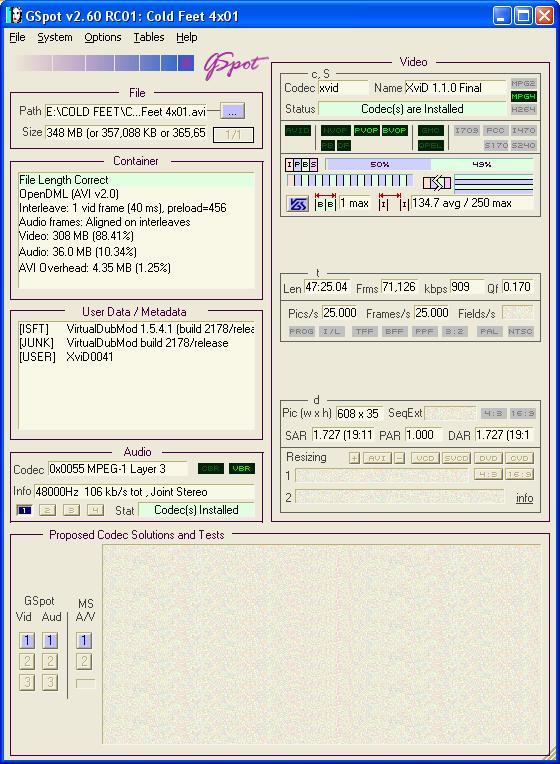Click the H264 indicator badge
This screenshot has height=764, width=560.
pos(523,110)
